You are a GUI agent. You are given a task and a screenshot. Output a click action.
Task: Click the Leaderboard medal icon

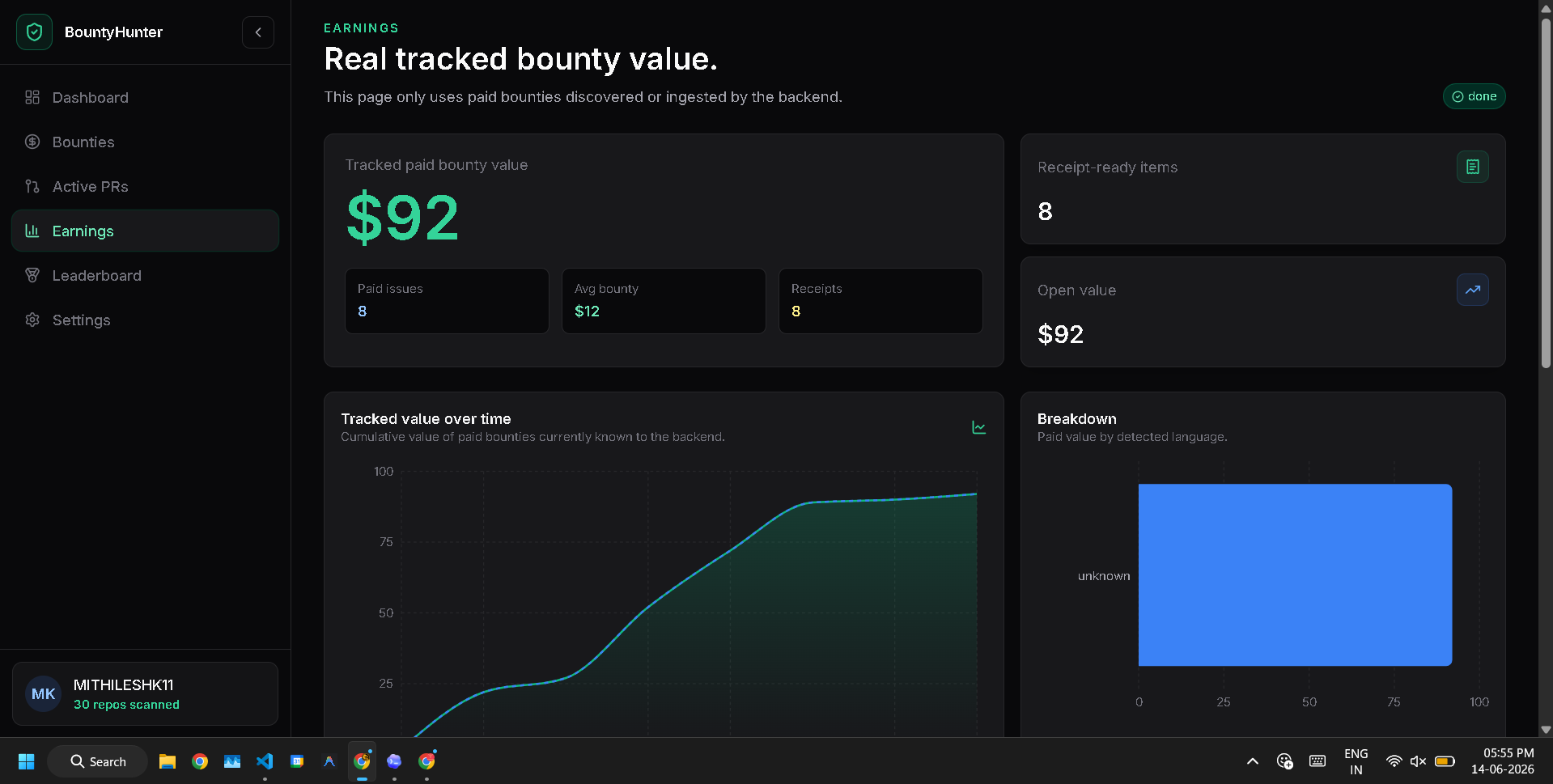pyautogui.click(x=32, y=275)
